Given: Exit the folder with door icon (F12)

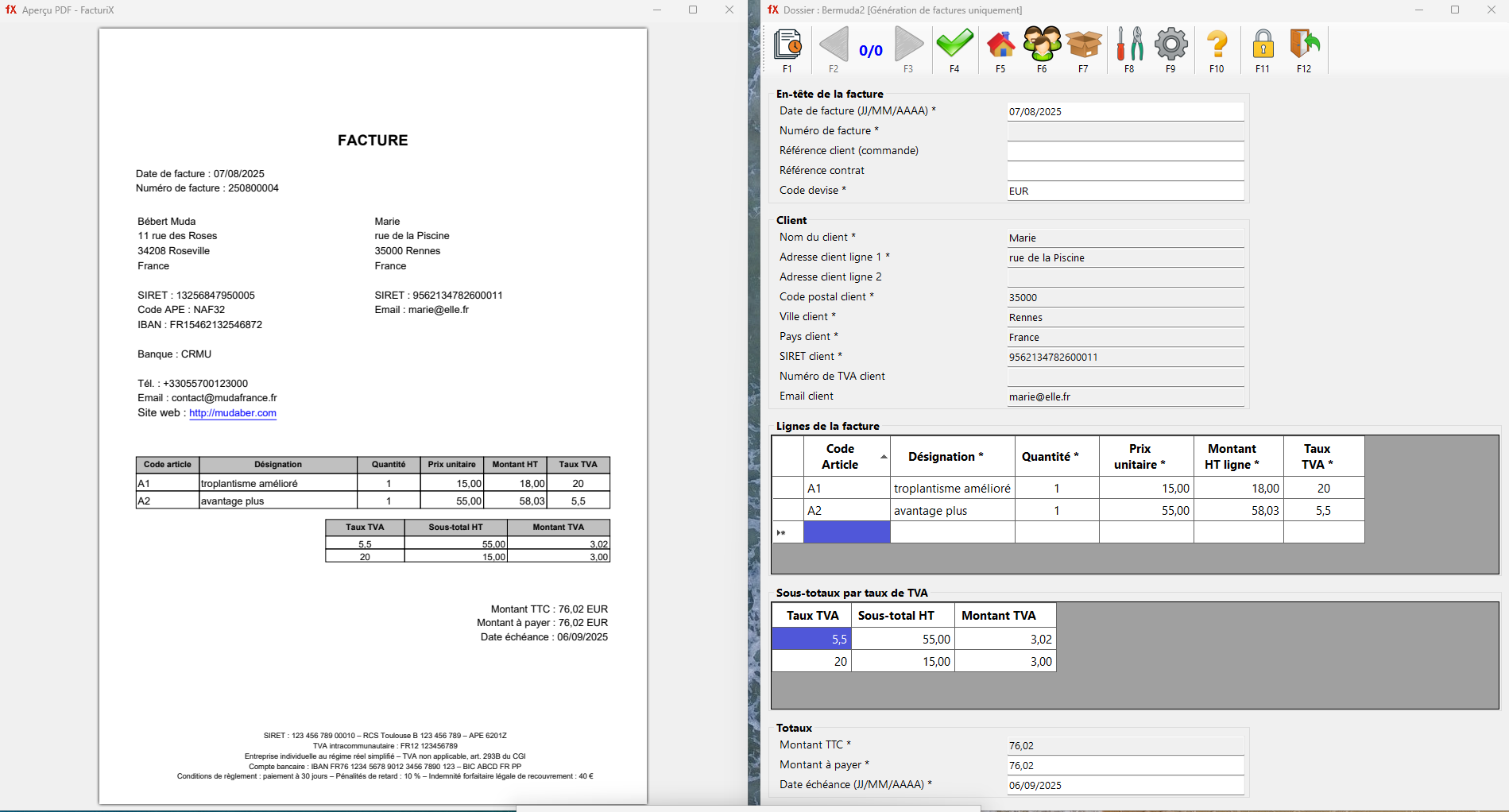Looking at the screenshot, I should (1304, 44).
